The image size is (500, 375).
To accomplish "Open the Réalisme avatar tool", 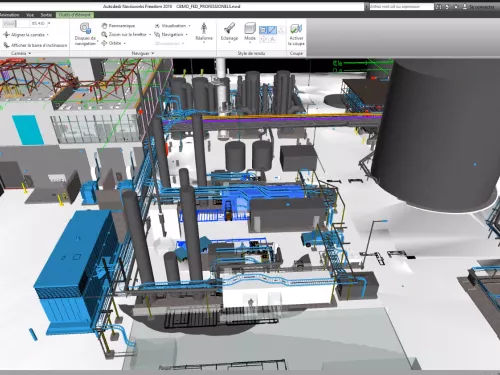I will (204, 32).
